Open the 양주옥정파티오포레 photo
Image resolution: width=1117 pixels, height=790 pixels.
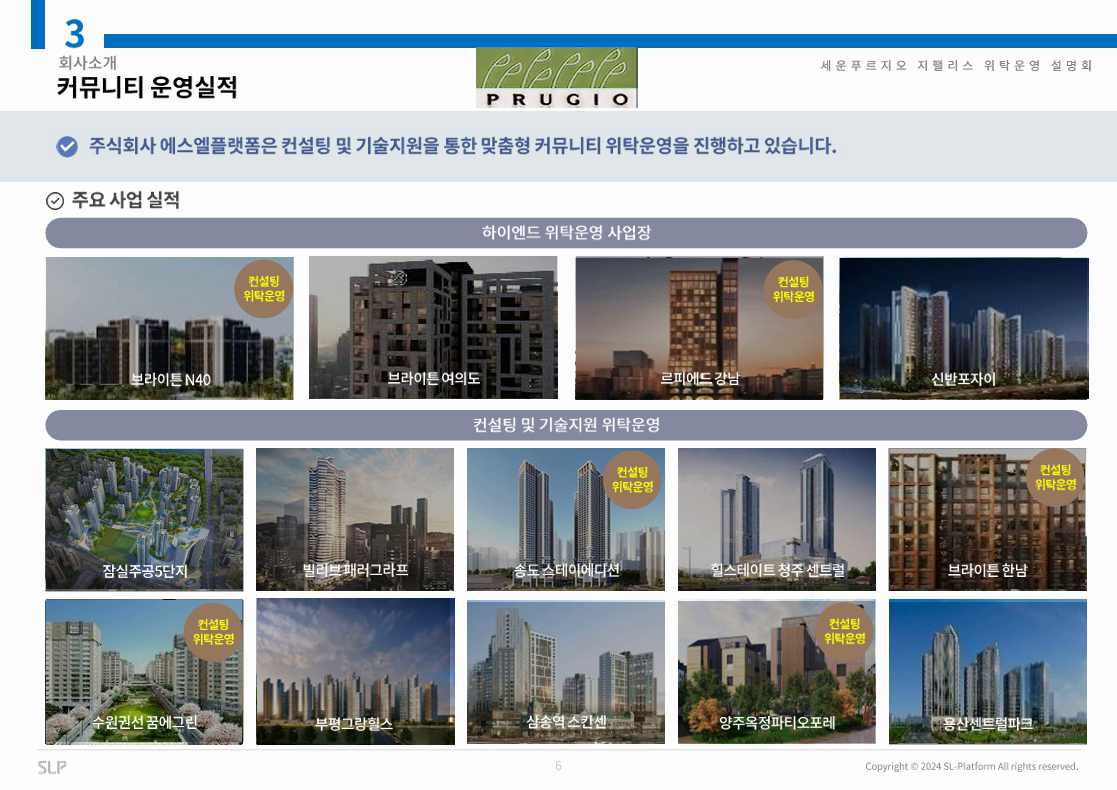(x=776, y=672)
